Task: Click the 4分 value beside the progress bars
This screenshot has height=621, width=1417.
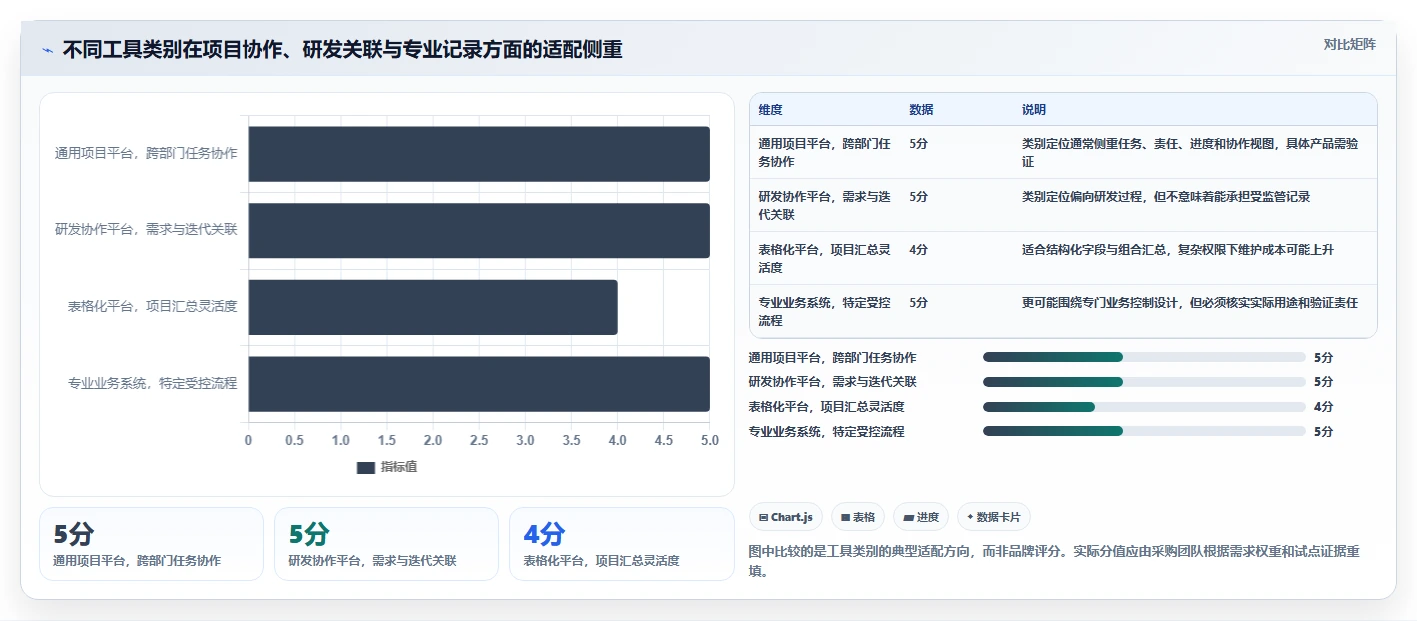Action: (x=1323, y=407)
